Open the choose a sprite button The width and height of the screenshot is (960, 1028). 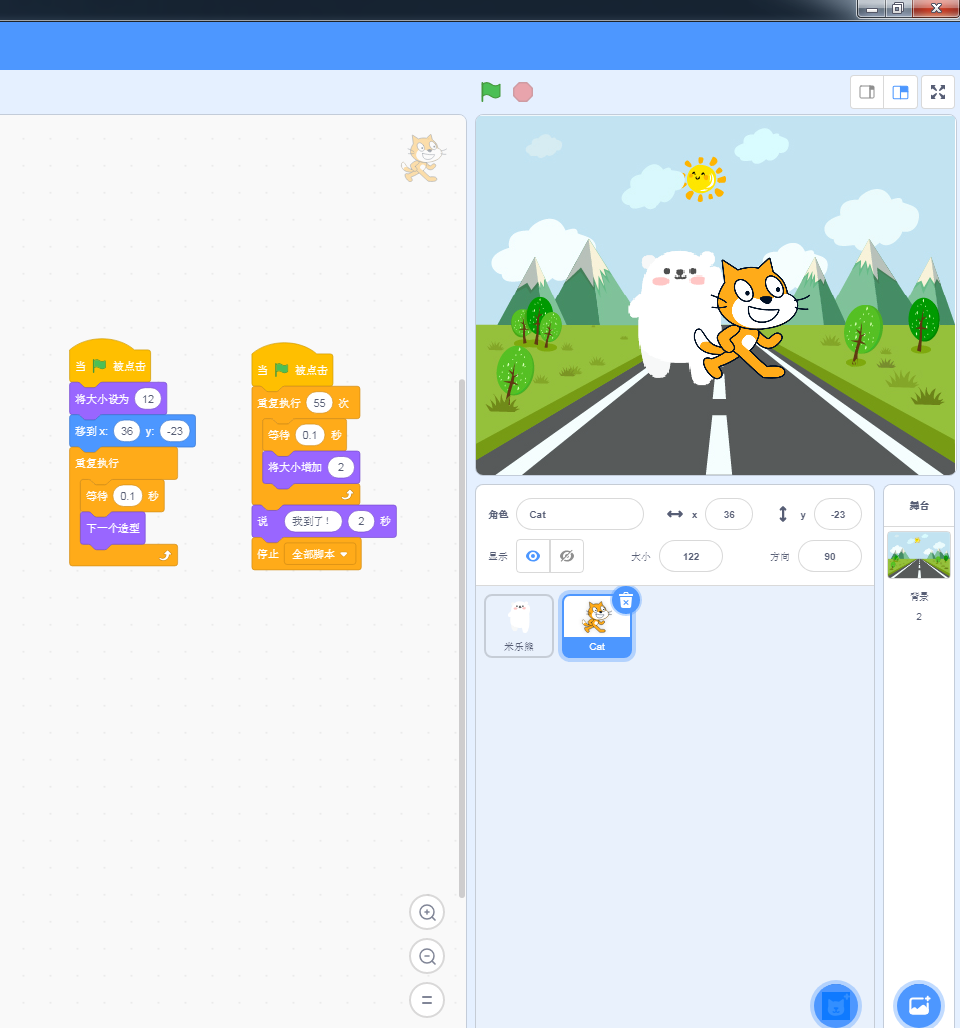[835, 1004]
